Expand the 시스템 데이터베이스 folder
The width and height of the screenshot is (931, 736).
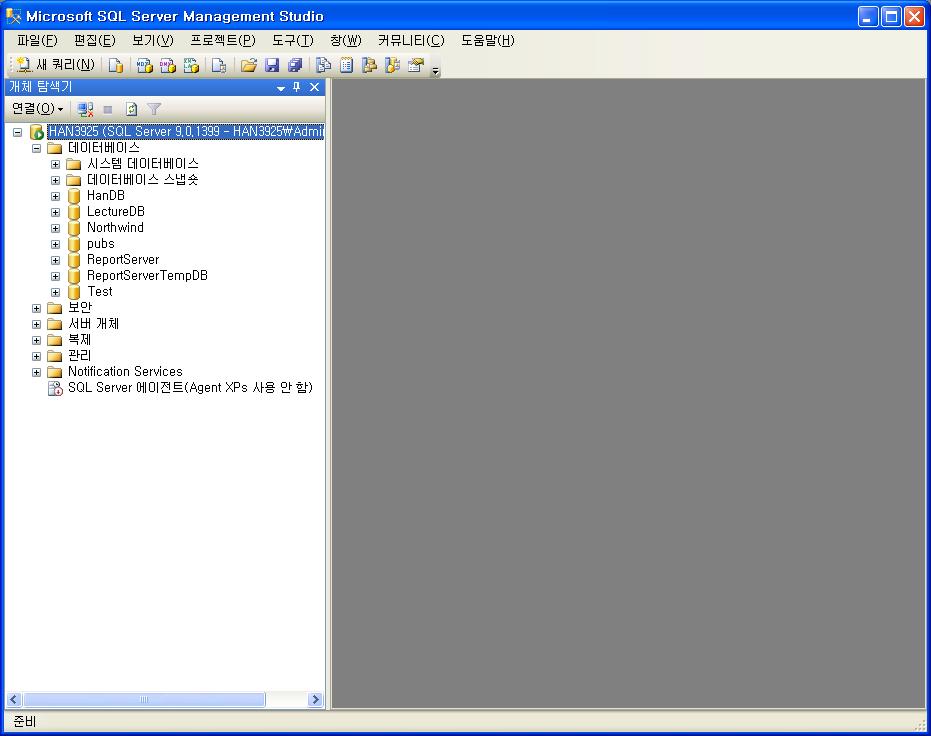tap(55, 164)
